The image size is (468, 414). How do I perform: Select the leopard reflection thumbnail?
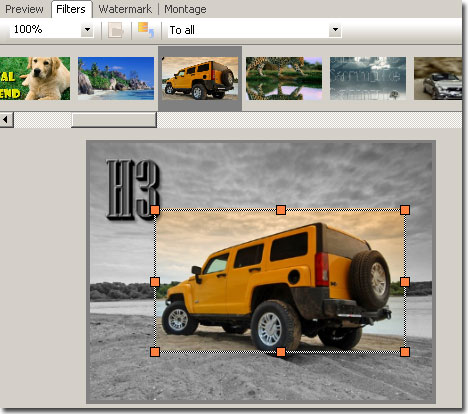coord(284,78)
